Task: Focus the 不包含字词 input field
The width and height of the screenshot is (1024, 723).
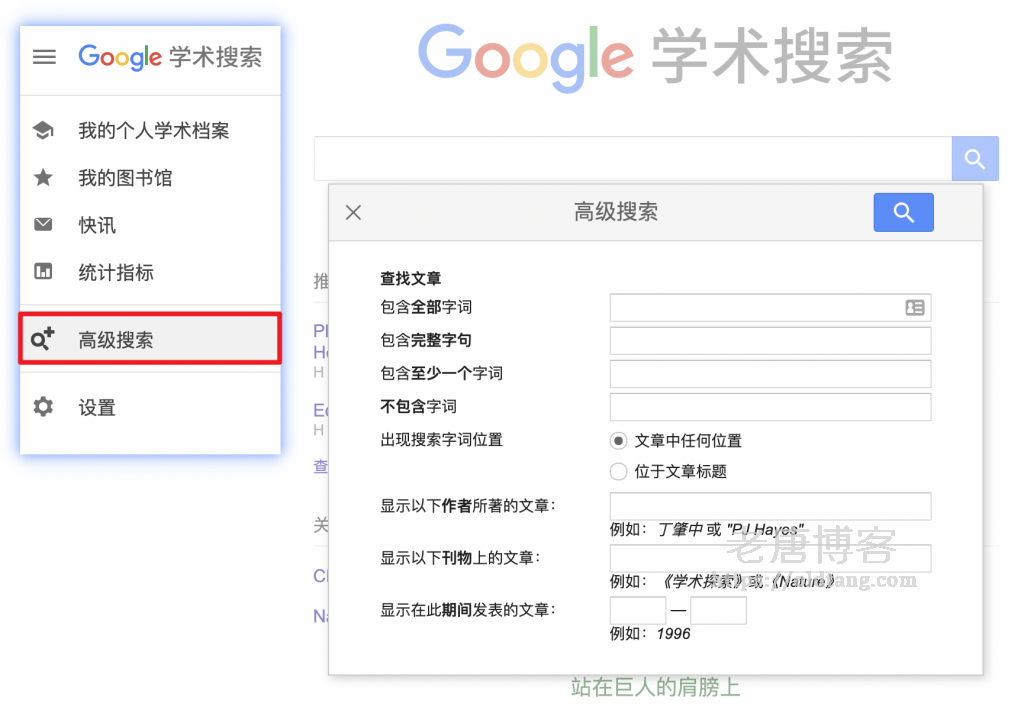Action: tap(771, 407)
